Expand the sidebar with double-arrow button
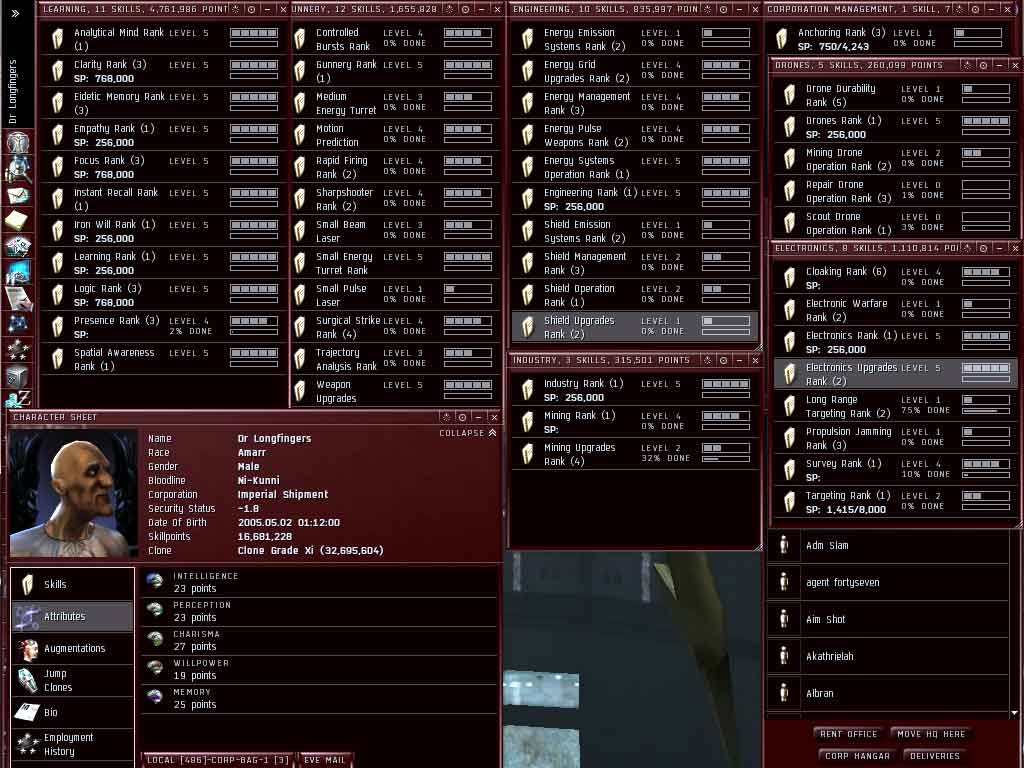 coord(15,12)
